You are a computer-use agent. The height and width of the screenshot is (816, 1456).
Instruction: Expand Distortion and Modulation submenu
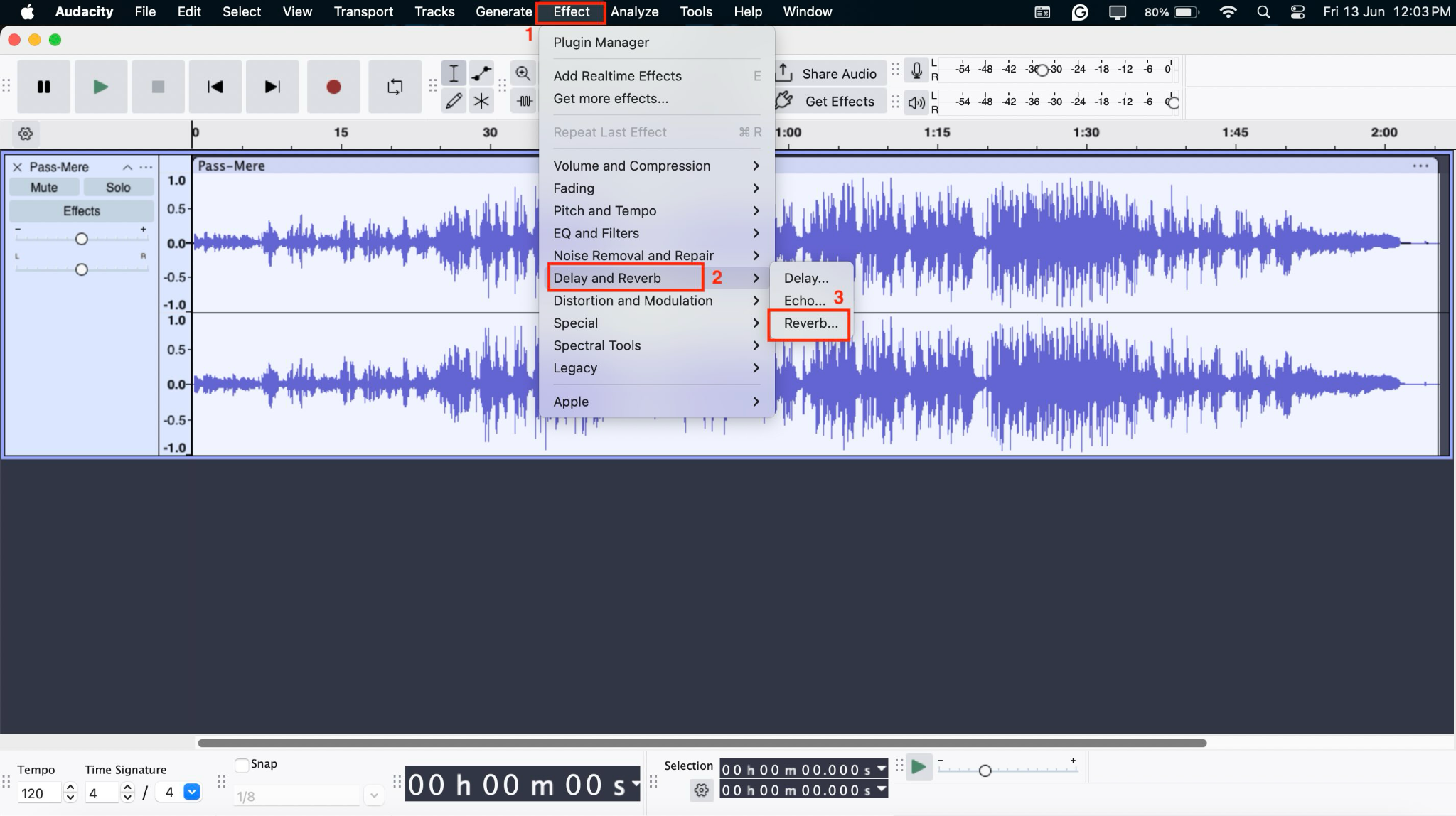click(657, 301)
